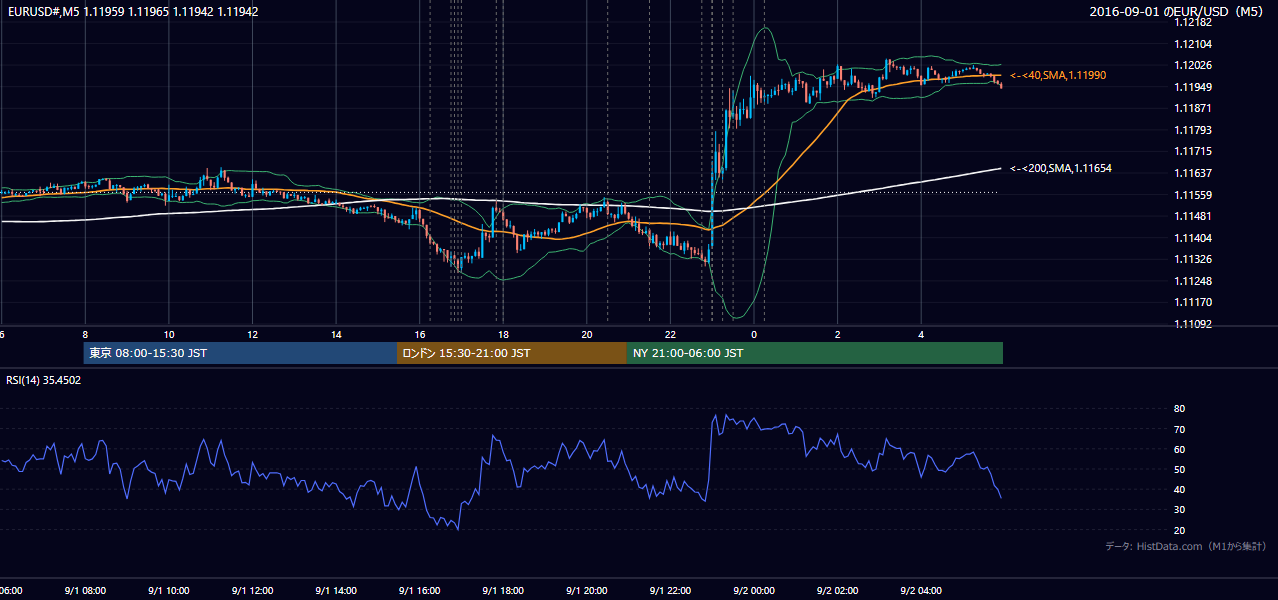The height and width of the screenshot is (600, 1278).
Task: Click hour 18 on the upper chart axis
Action: 503,334
